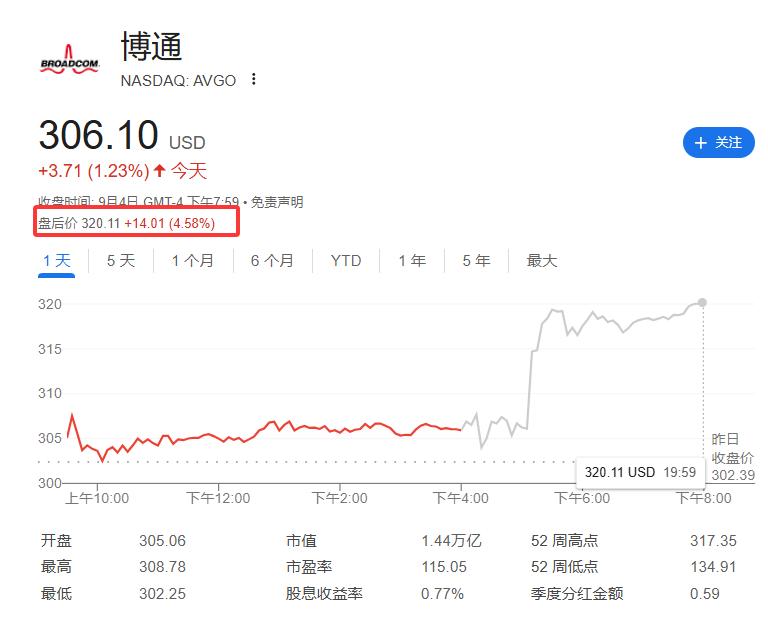
Task: Switch to the 6 个月 tab
Action: (272, 261)
